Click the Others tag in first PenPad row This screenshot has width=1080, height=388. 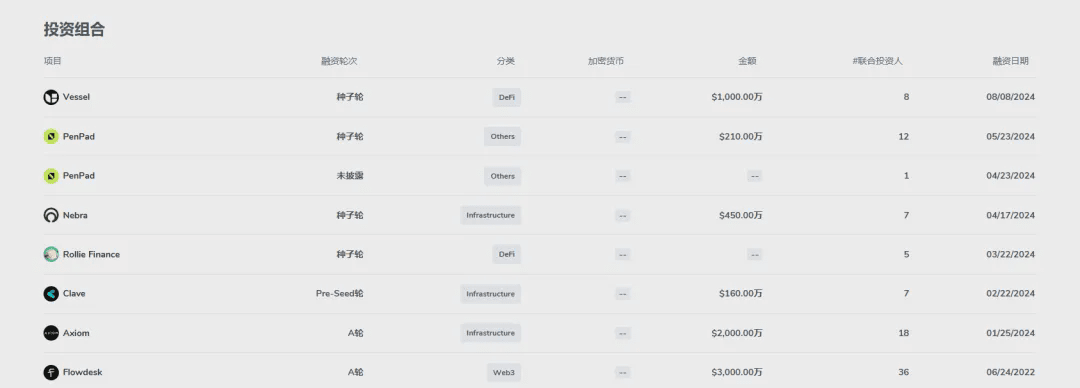click(x=503, y=136)
